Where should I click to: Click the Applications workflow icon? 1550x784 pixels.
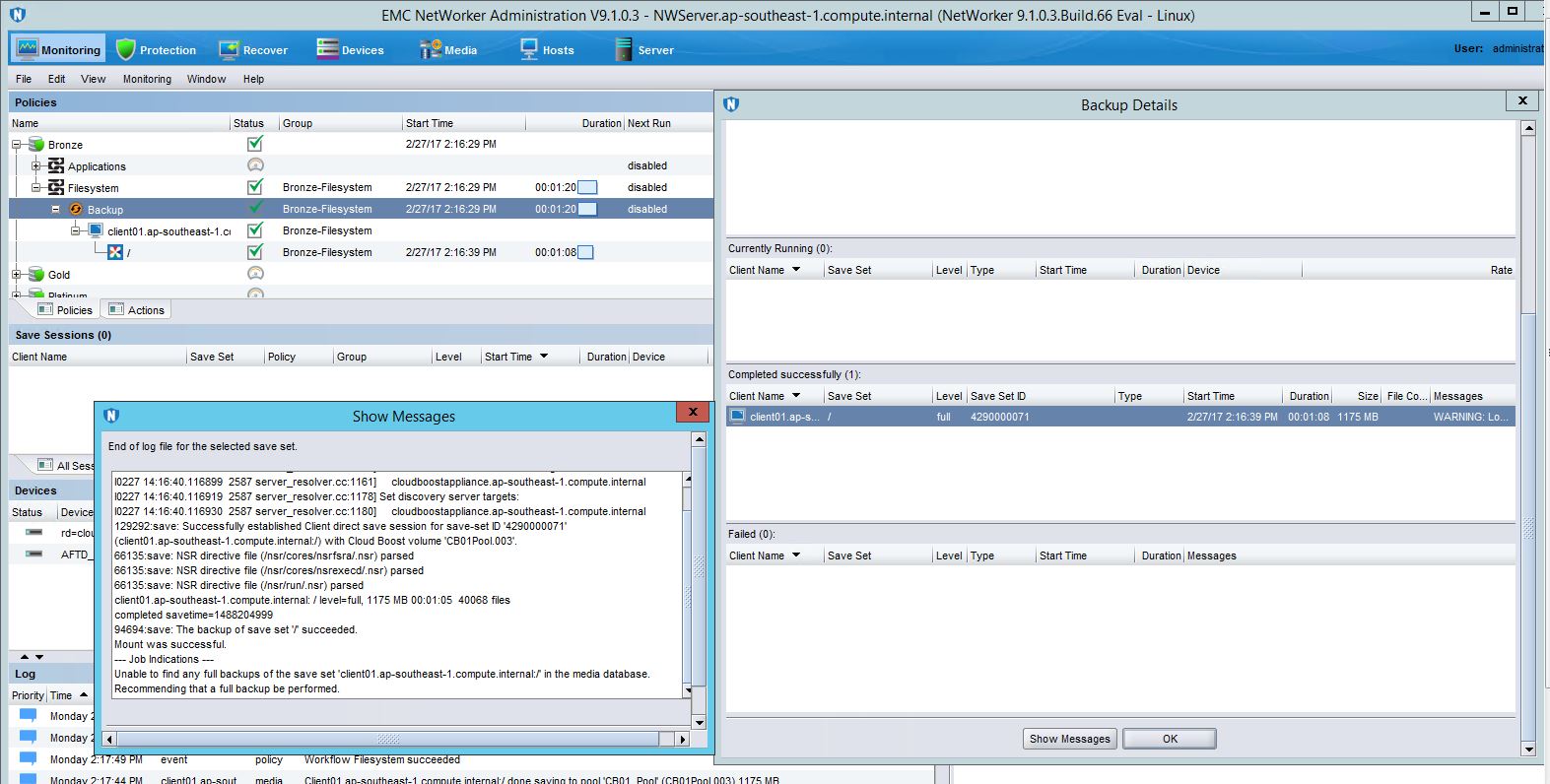click(x=56, y=165)
